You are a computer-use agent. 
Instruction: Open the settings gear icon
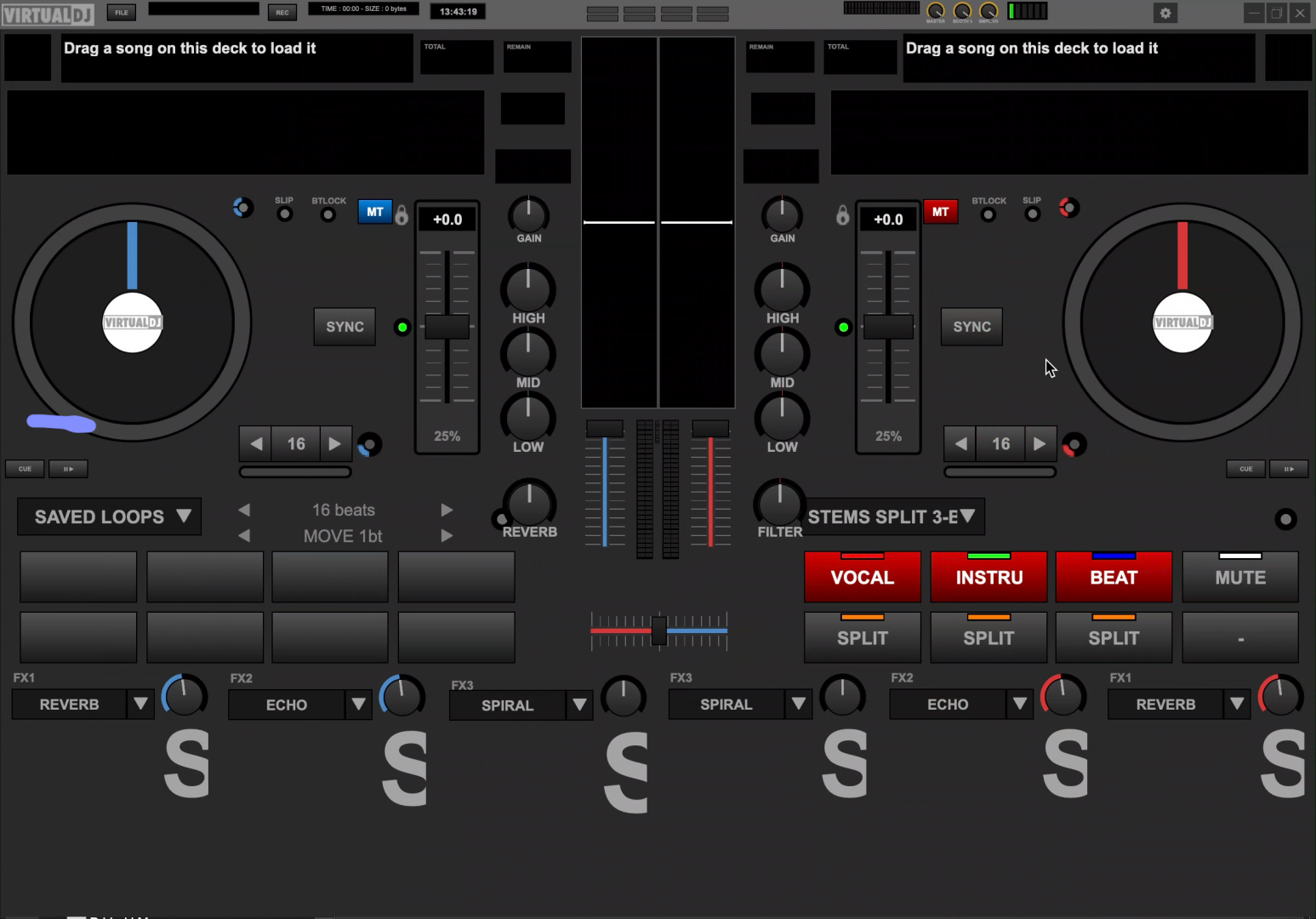coord(1165,13)
